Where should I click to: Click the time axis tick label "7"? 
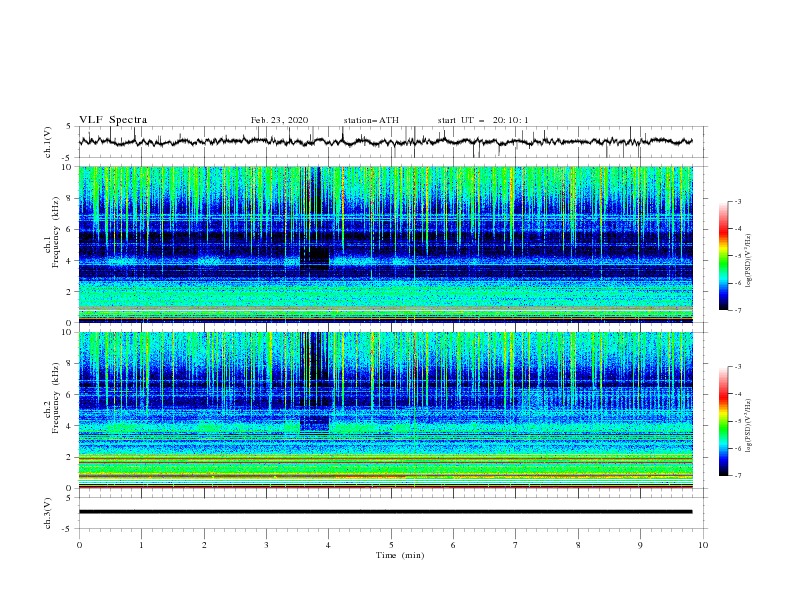(x=516, y=545)
